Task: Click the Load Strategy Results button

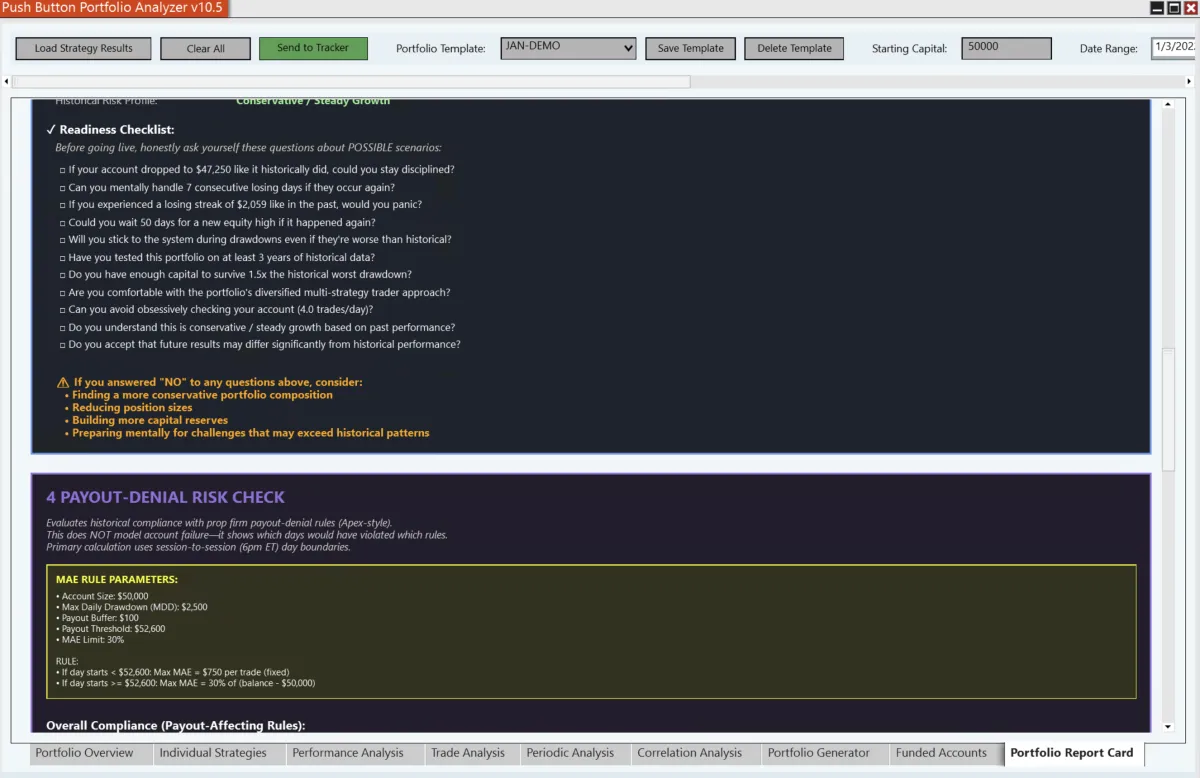Action: pyautogui.click(x=83, y=48)
